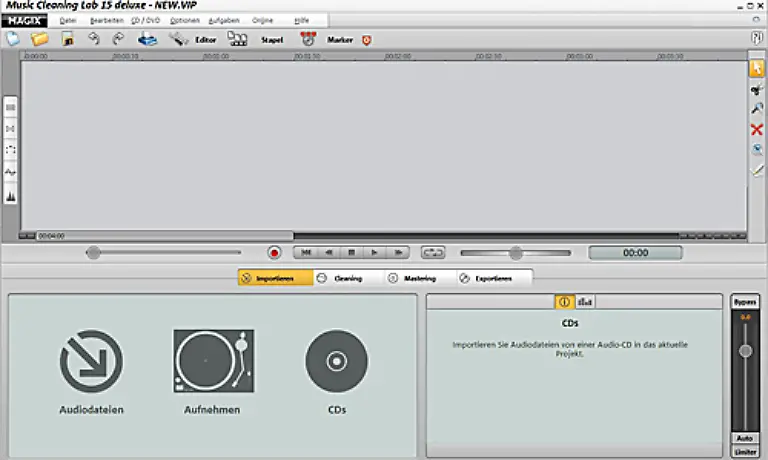Toggle the Auto button under the fader
The height and width of the screenshot is (460, 768).
744,438
